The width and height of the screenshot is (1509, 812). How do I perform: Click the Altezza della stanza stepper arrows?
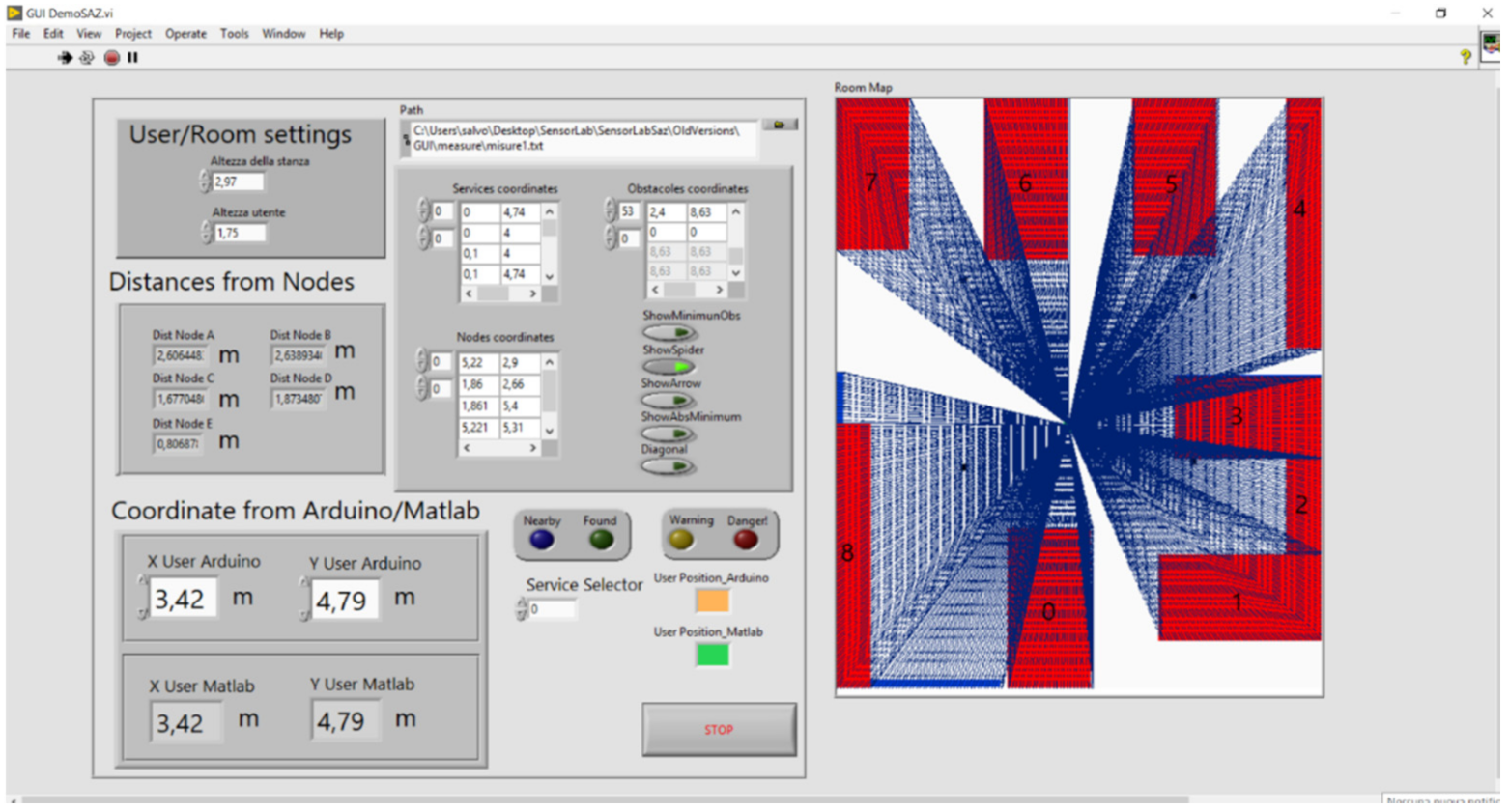(x=205, y=182)
